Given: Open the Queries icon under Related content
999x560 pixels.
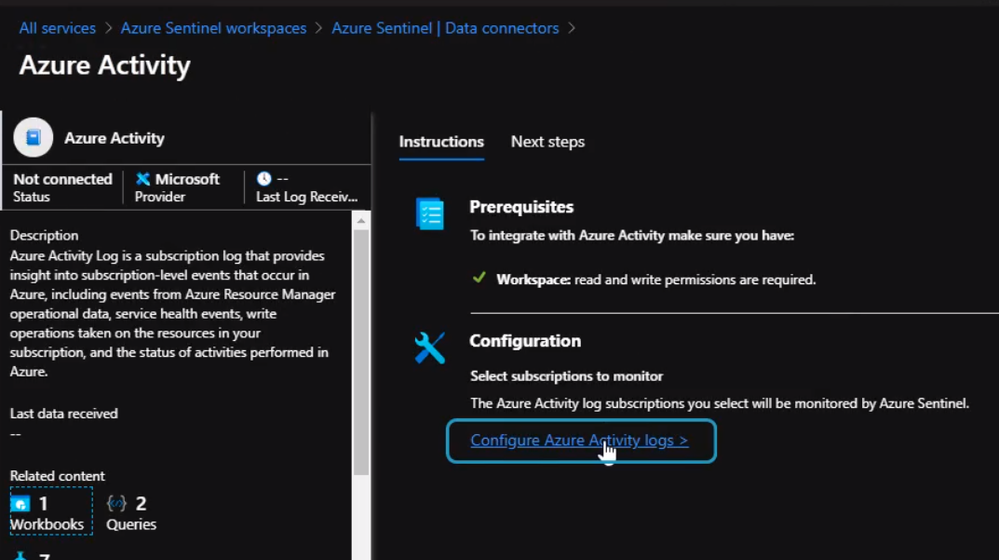Looking at the screenshot, I should coord(116,503).
